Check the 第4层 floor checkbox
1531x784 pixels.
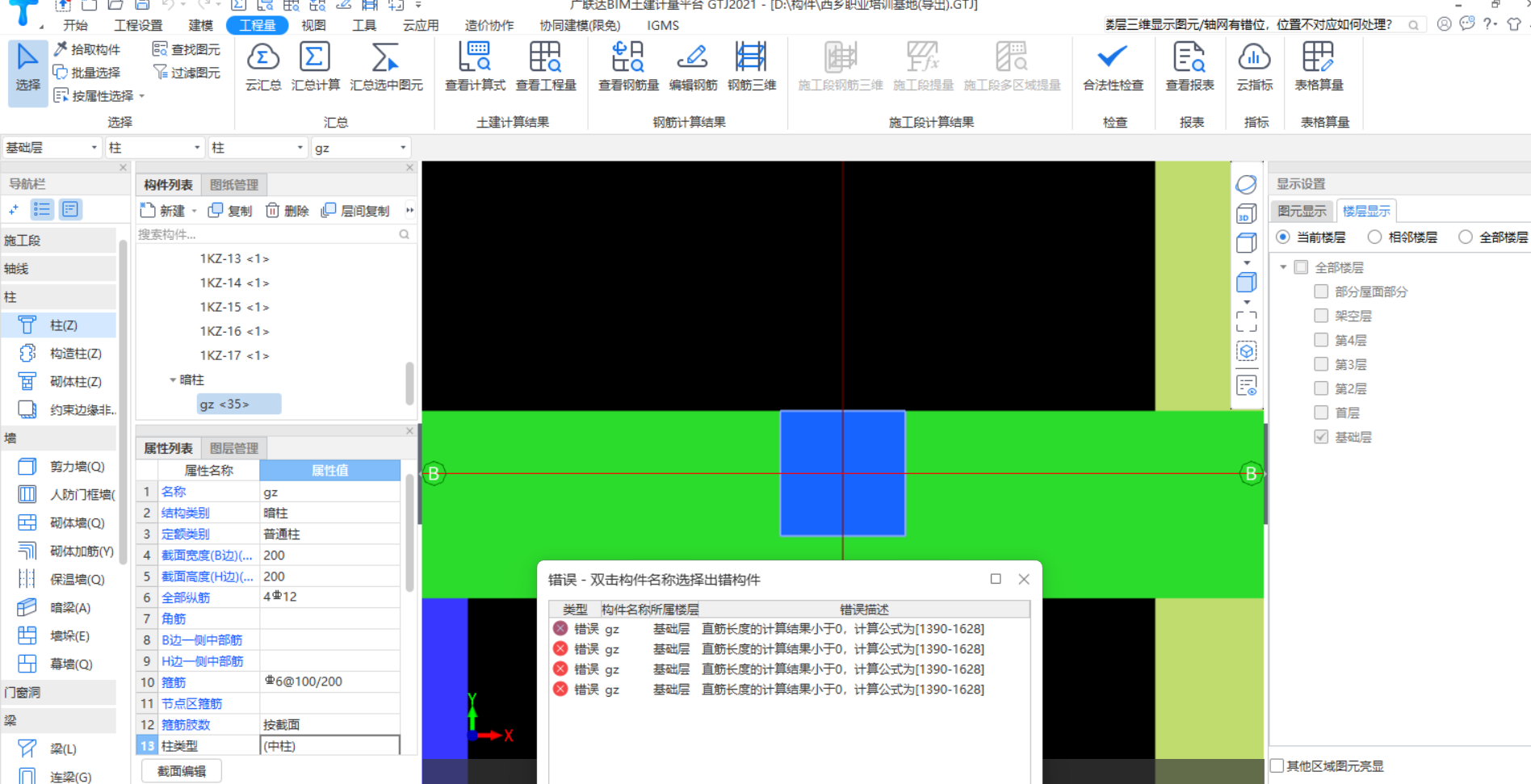click(1321, 340)
